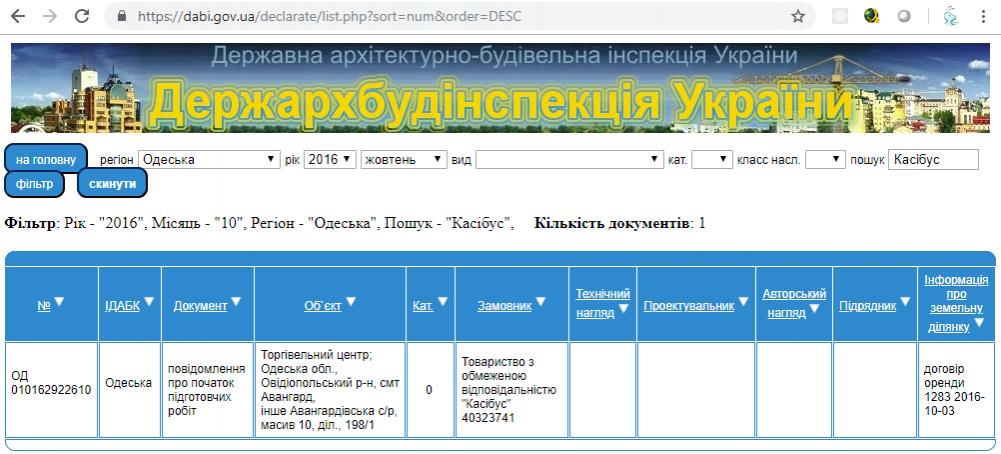Screen dimensions: 1001x454
Task: Open the регіон dropdown showing Одеська
Action: 209,160
